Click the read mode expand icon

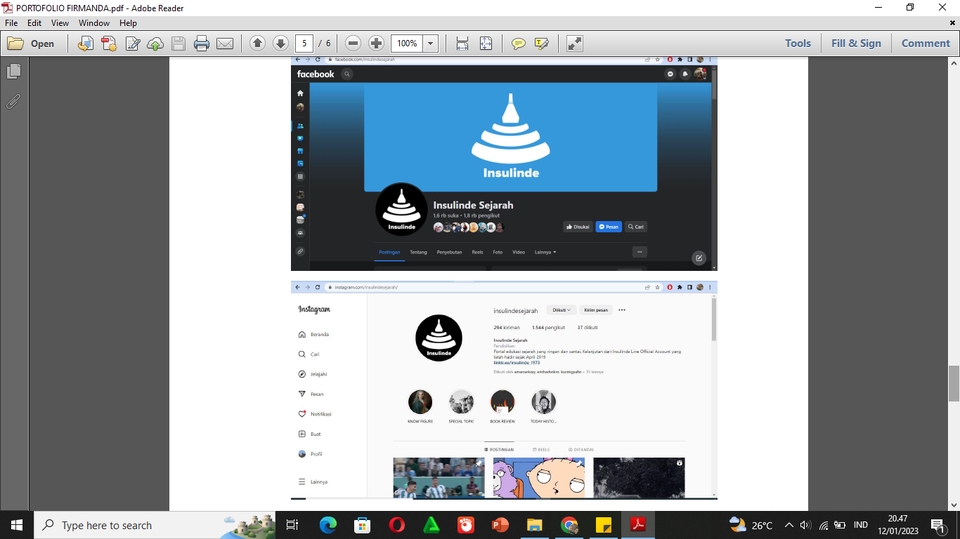(x=574, y=43)
